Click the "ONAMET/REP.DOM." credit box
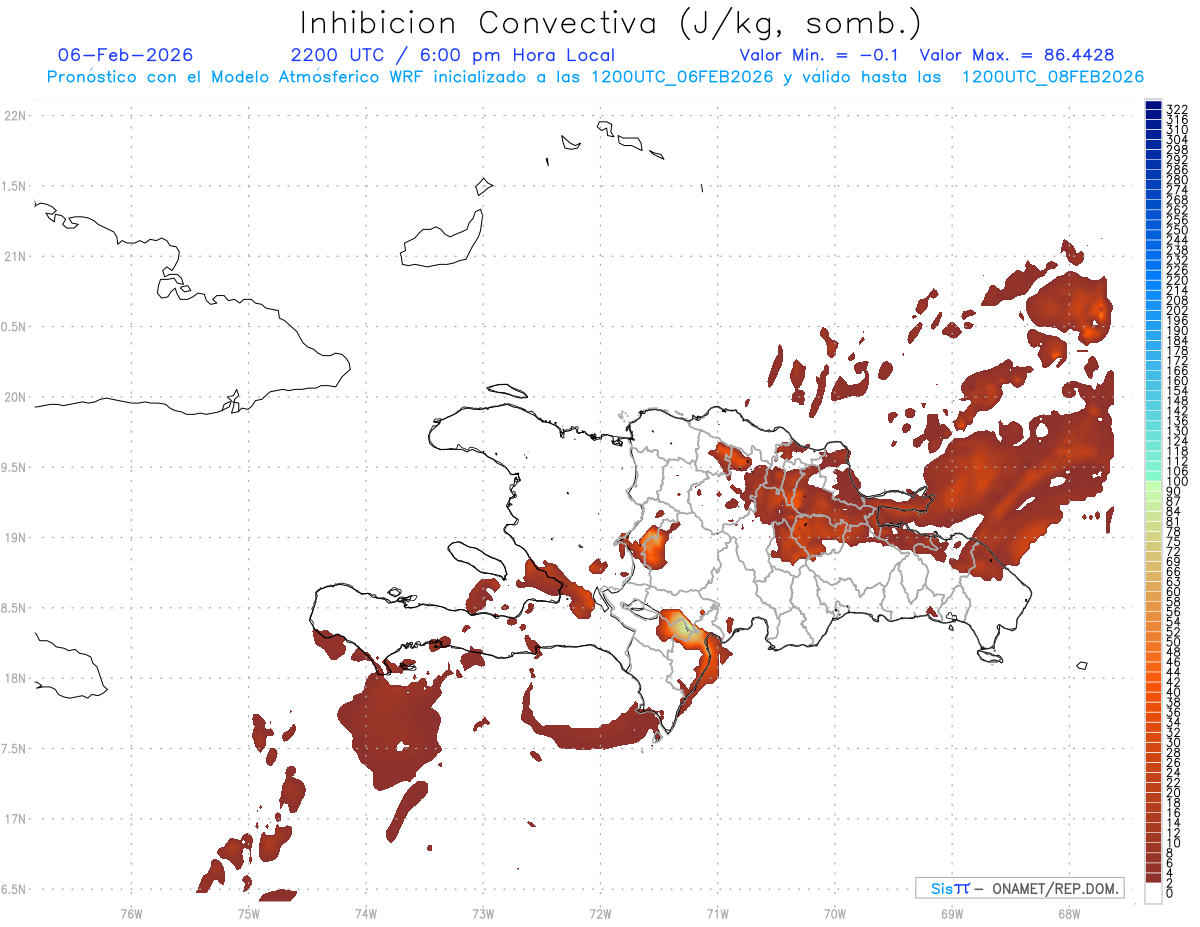Viewport: 1200px width, 927px height. (x=1019, y=888)
